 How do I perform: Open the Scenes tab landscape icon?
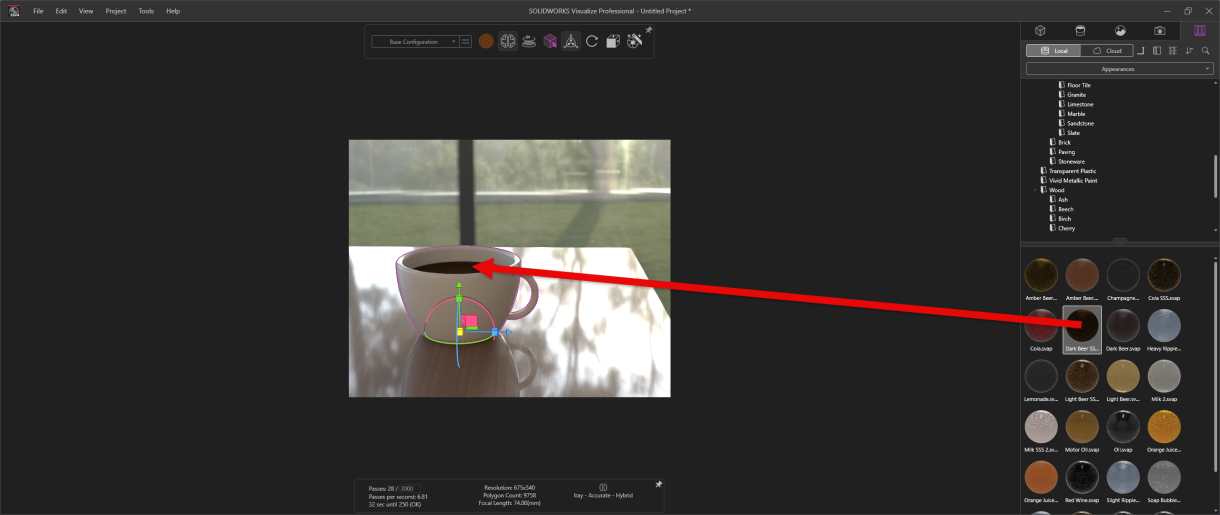[x=1120, y=30]
